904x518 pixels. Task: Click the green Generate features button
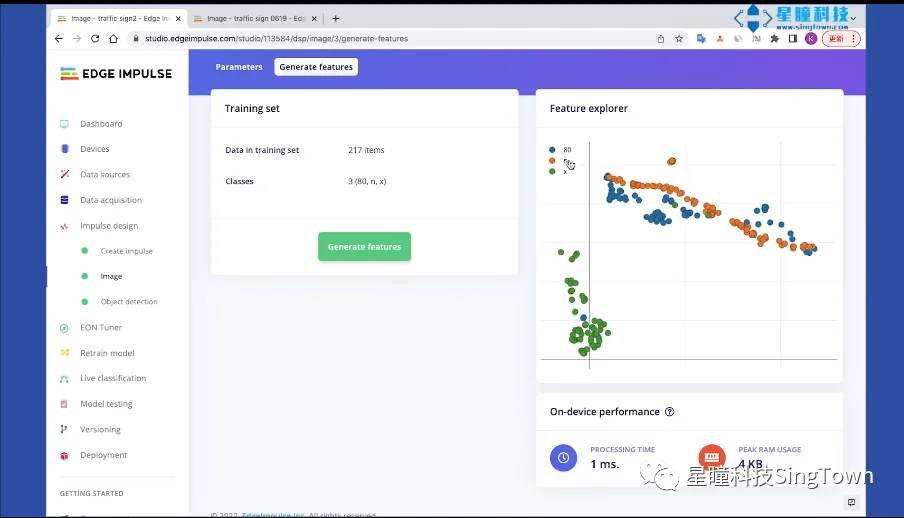(x=364, y=246)
